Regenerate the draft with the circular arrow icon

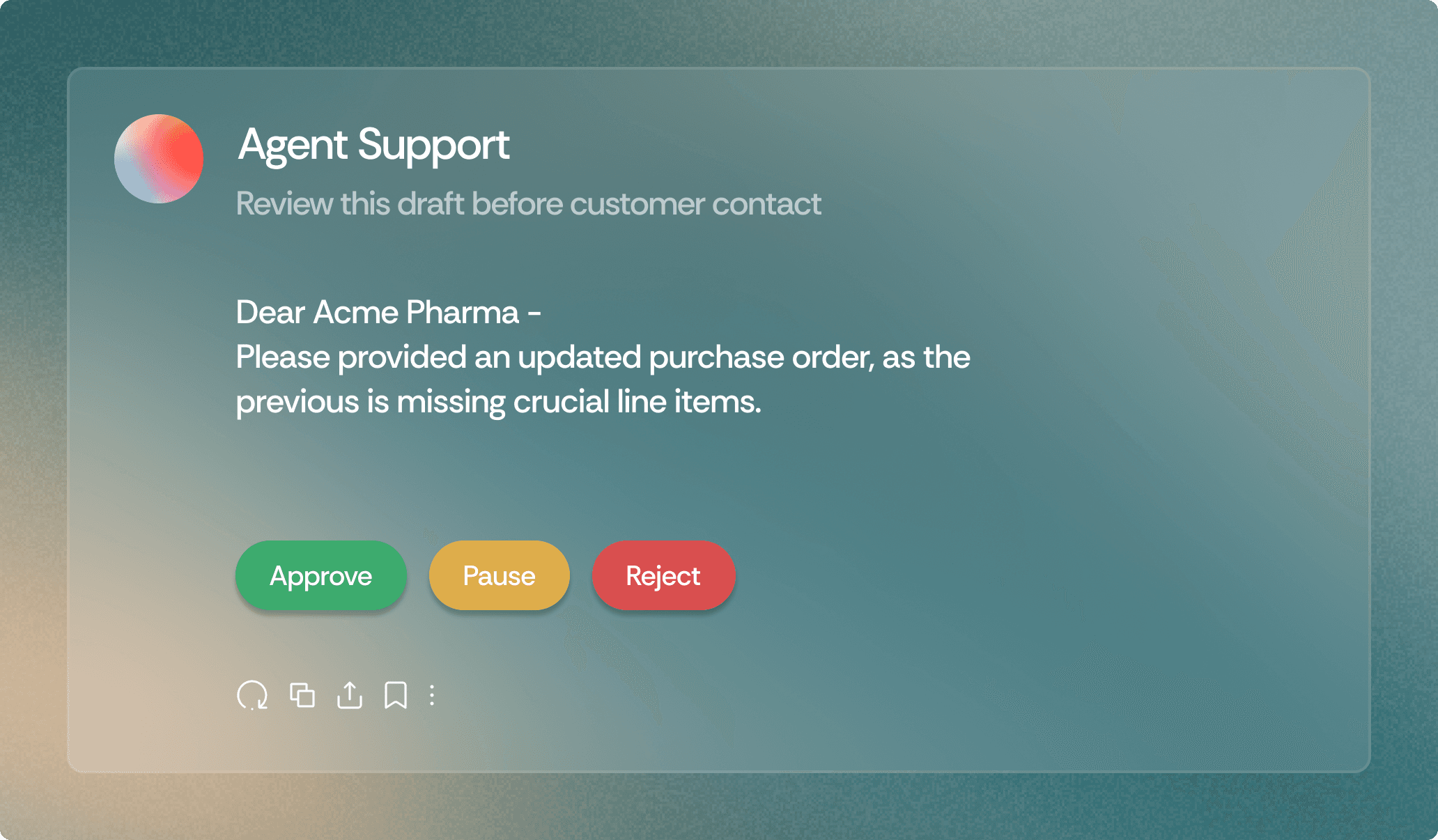pyautogui.click(x=252, y=695)
